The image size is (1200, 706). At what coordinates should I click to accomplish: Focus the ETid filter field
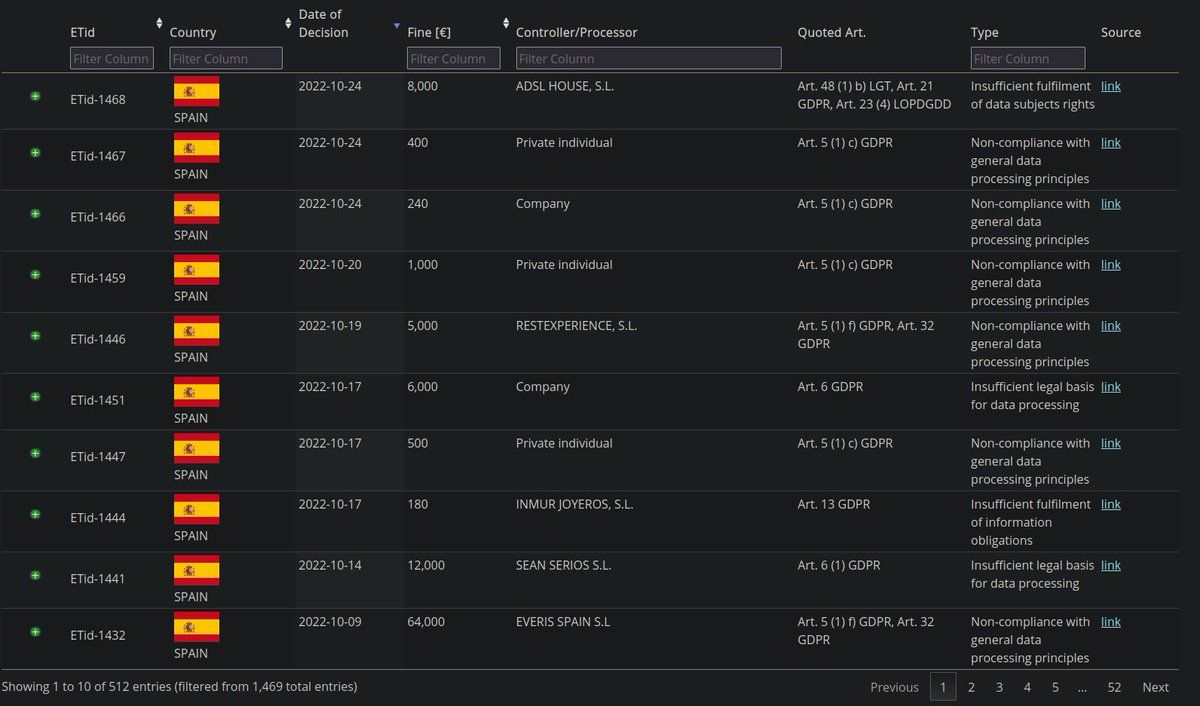[112, 58]
